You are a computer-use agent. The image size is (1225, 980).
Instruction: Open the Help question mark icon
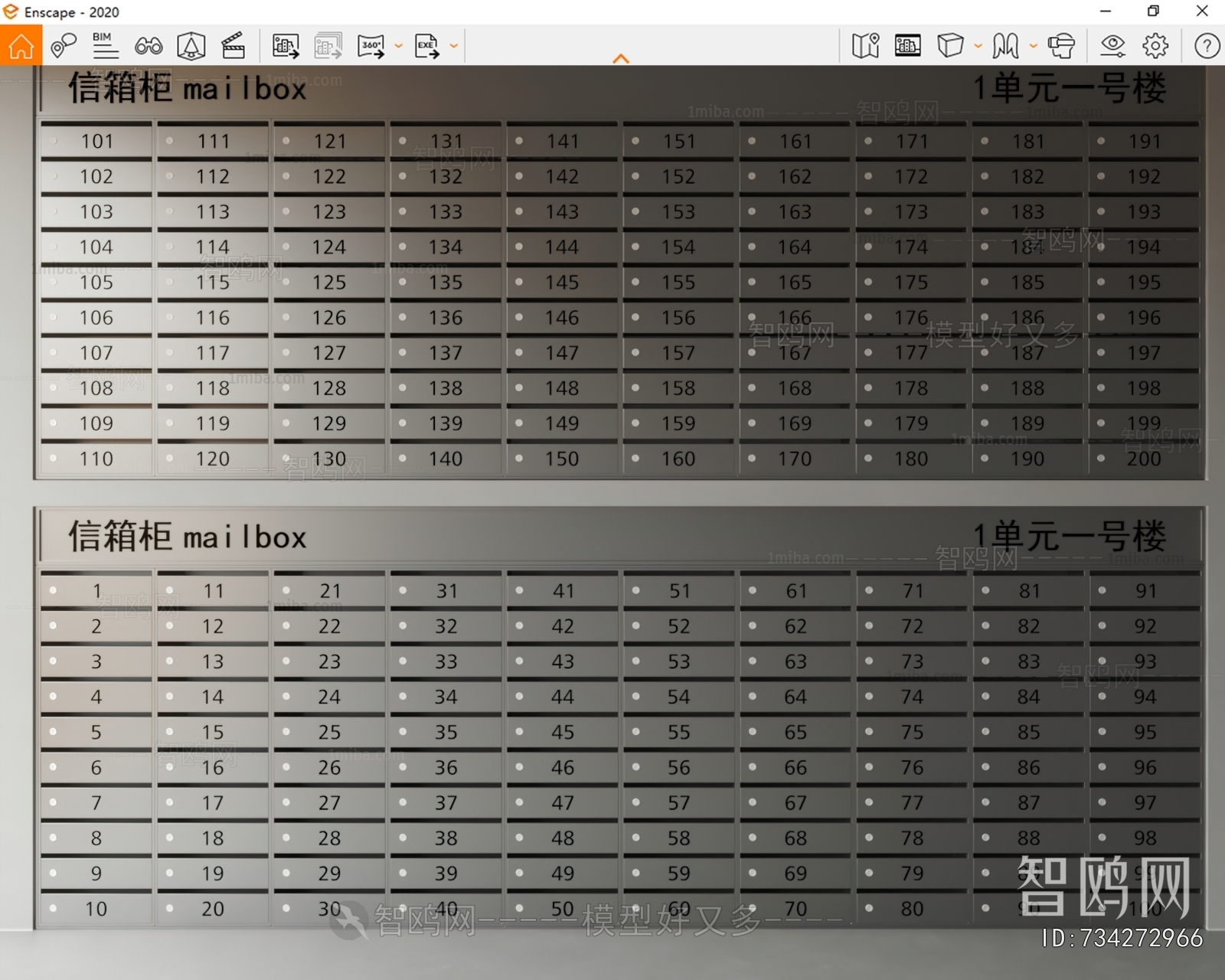1207,46
